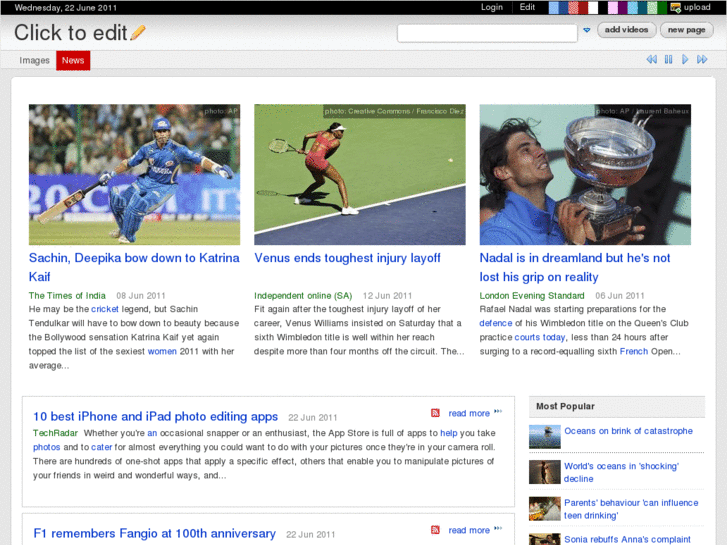
Task: Open the Sachin cricket photo
Action: [x=134, y=174]
